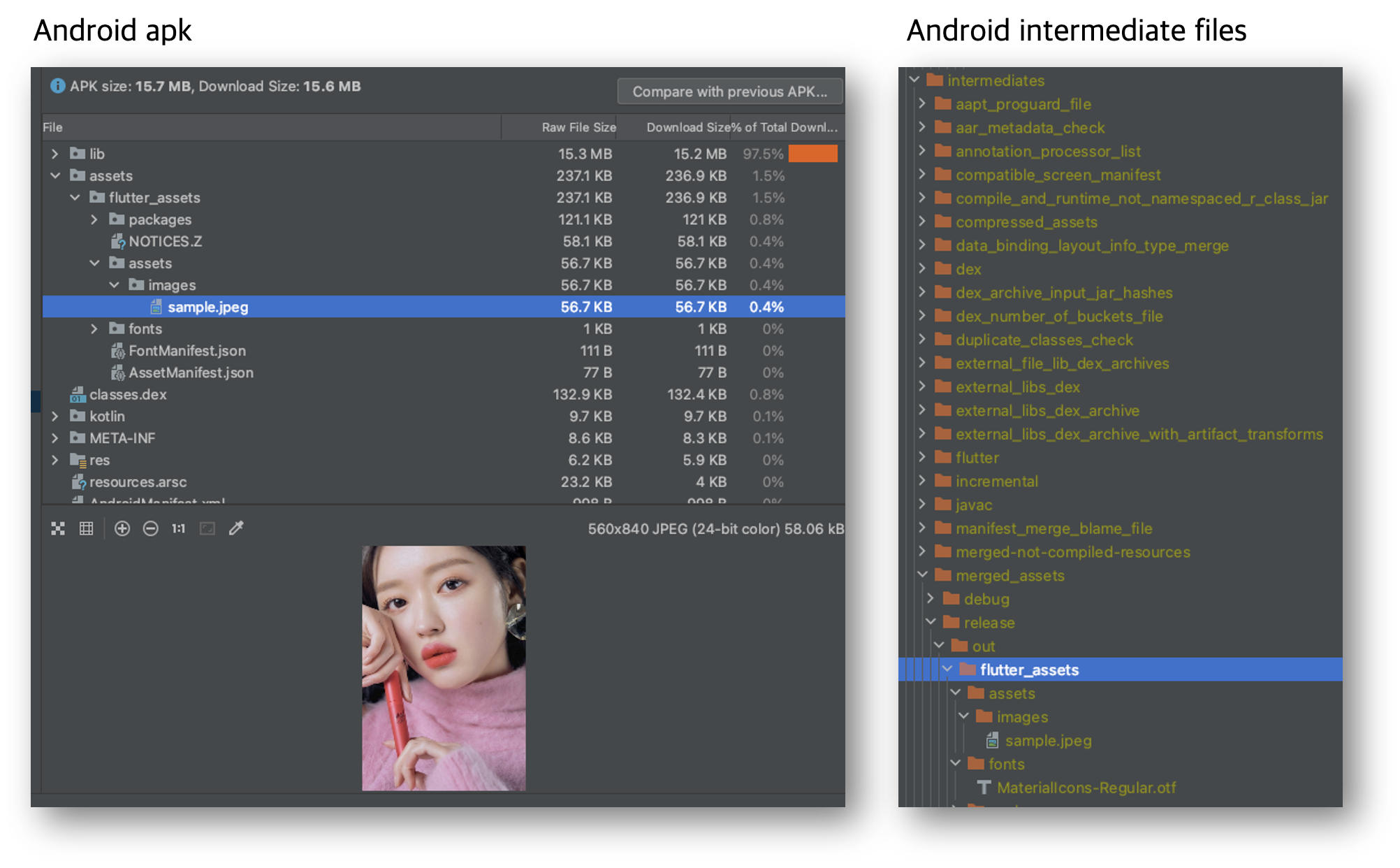Click the APK size info icon
Viewport: 1400px width, 868px height.
tap(57, 86)
